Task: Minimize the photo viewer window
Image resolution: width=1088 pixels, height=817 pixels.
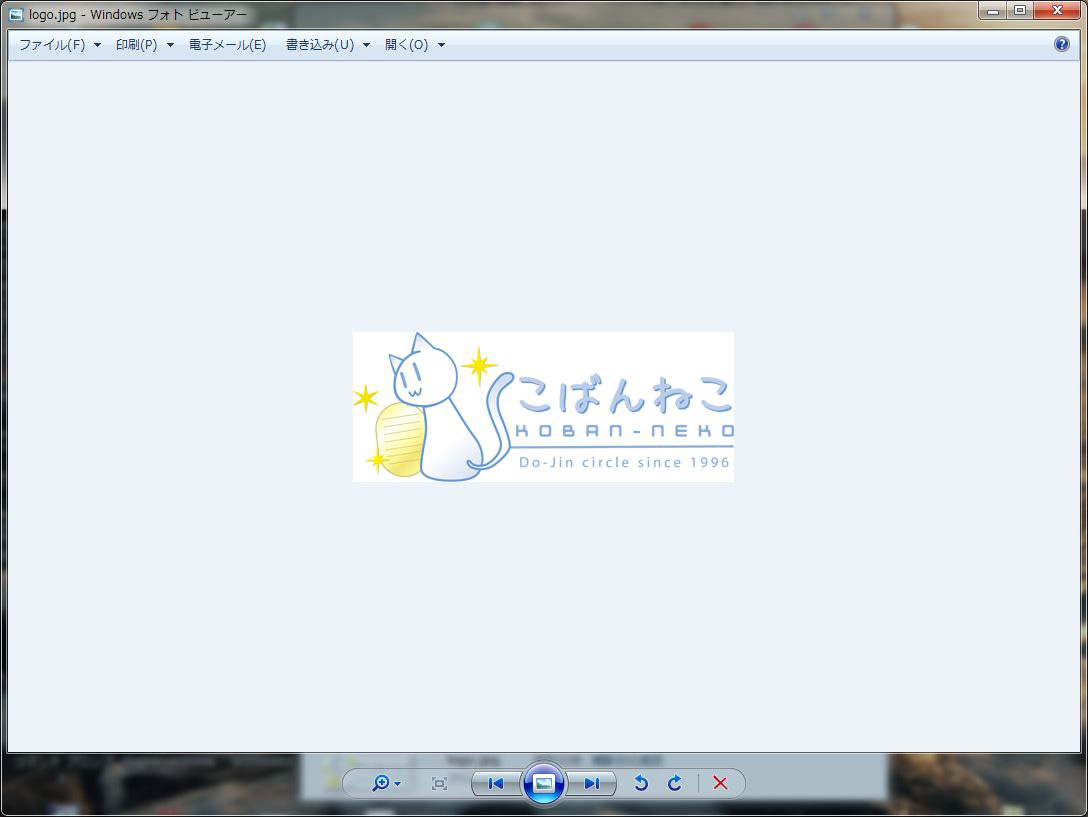Action: 993,10
